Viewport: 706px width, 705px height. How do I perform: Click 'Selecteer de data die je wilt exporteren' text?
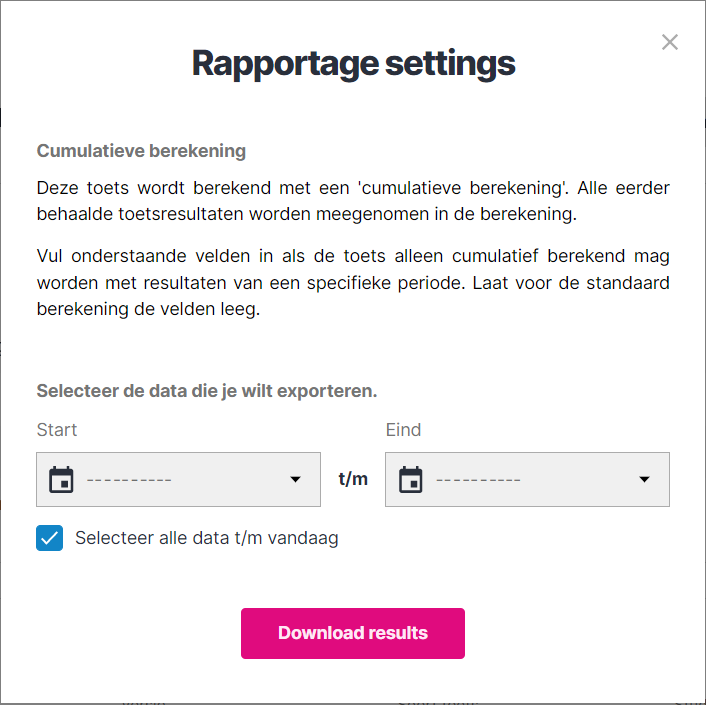click(206, 391)
